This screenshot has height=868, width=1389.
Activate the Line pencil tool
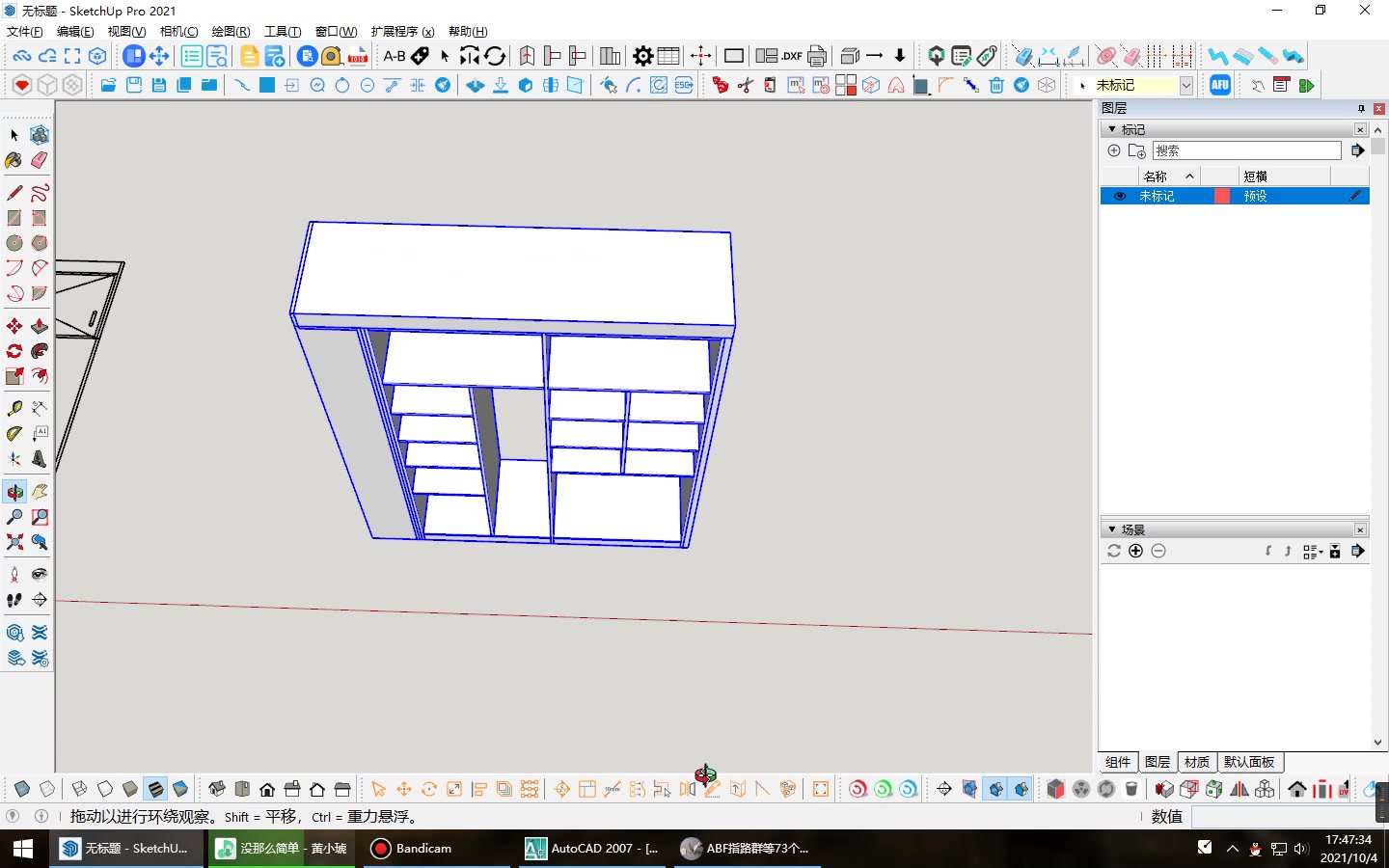click(14, 193)
